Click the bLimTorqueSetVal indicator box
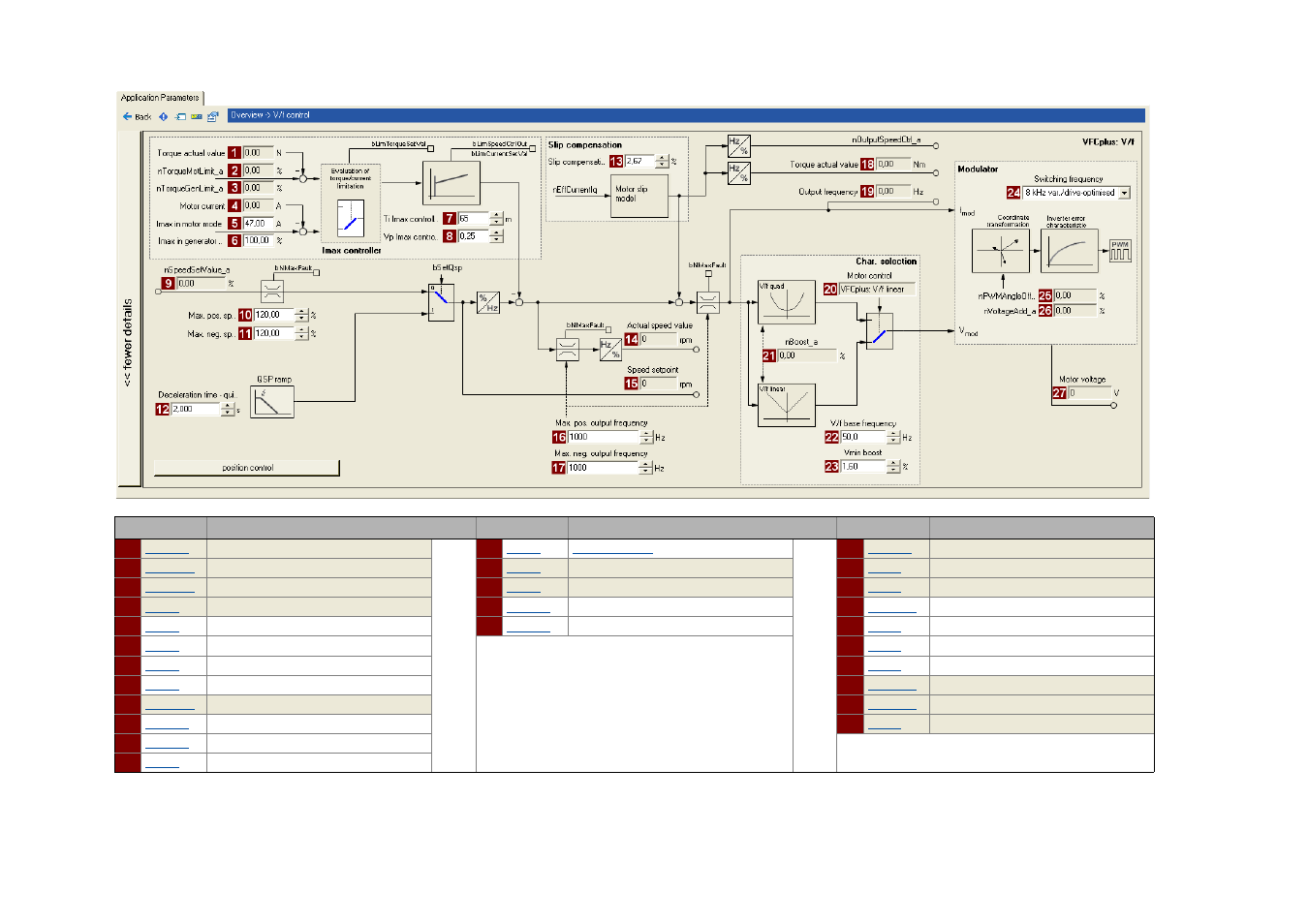This screenshot has width=1308, height=924. 430,149
